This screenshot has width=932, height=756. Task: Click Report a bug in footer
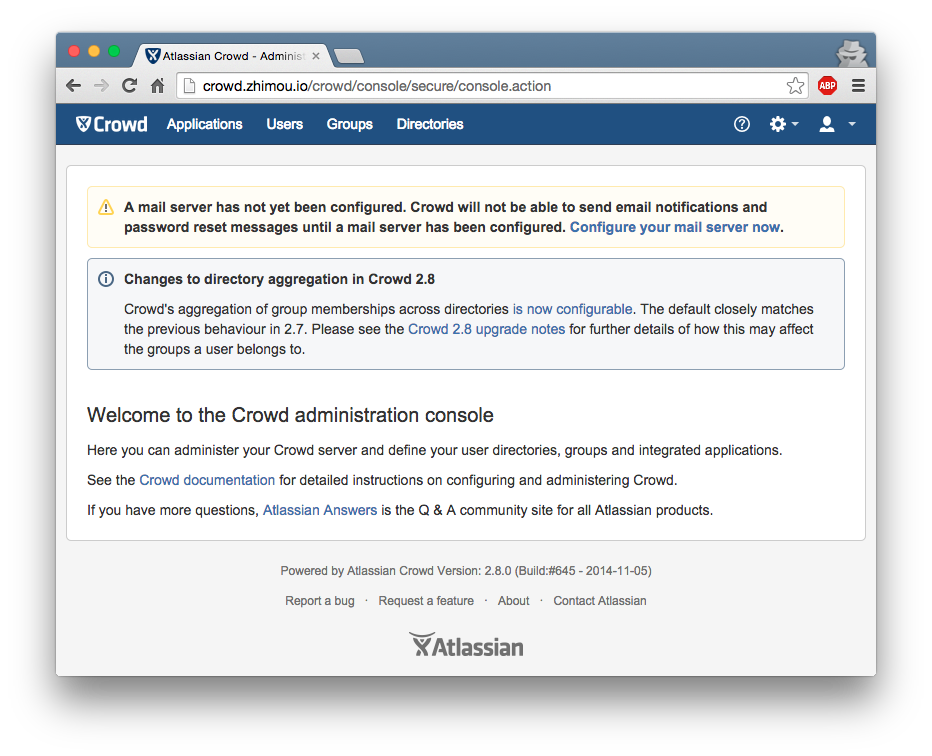pos(320,601)
